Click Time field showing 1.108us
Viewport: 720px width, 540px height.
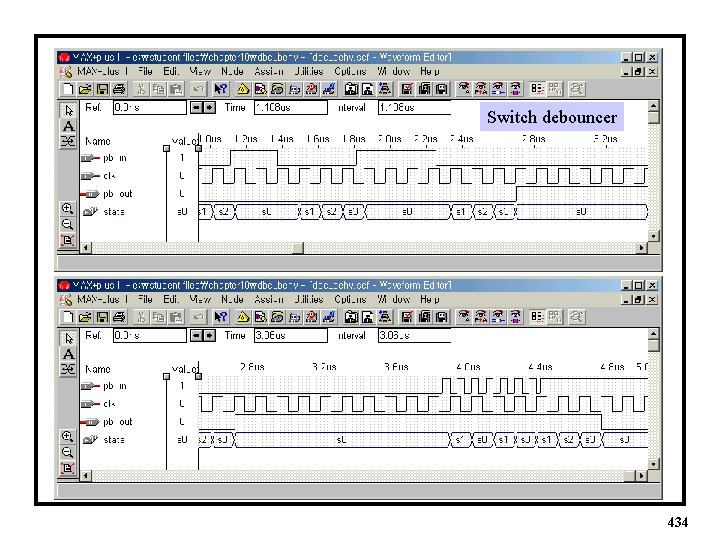click(291, 107)
